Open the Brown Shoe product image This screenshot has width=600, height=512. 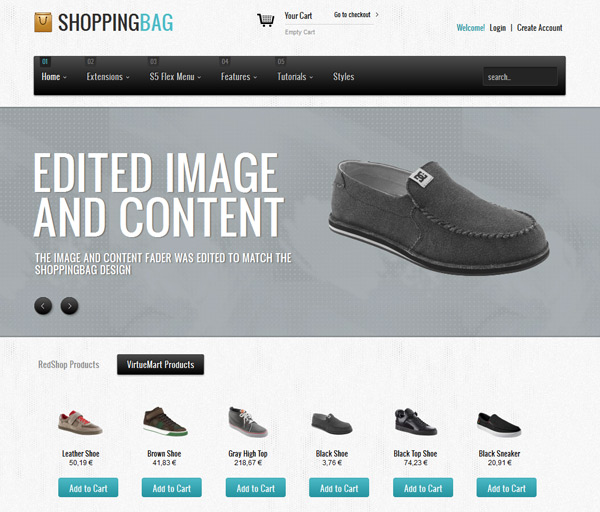click(165, 421)
